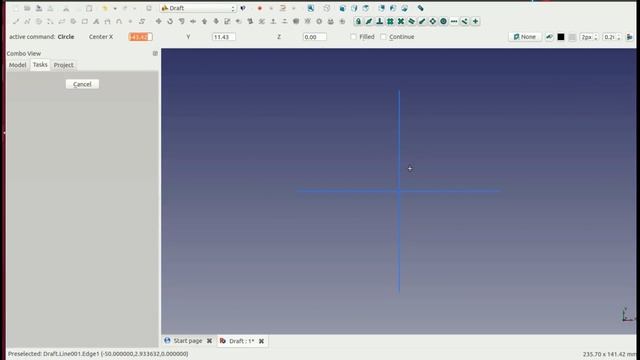640x360 pixels.
Task: Activate the Rotate modification tool
Action: (x=170, y=21)
